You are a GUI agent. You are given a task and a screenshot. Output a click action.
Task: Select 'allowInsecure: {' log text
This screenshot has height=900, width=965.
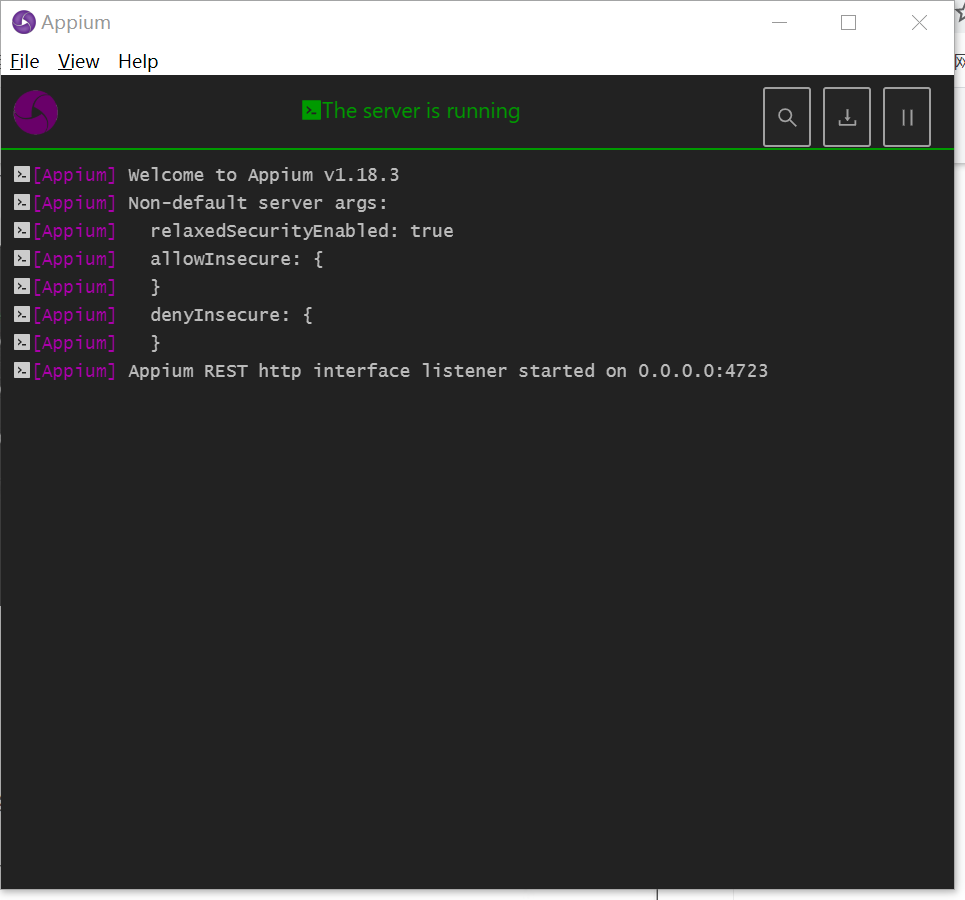click(236, 259)
